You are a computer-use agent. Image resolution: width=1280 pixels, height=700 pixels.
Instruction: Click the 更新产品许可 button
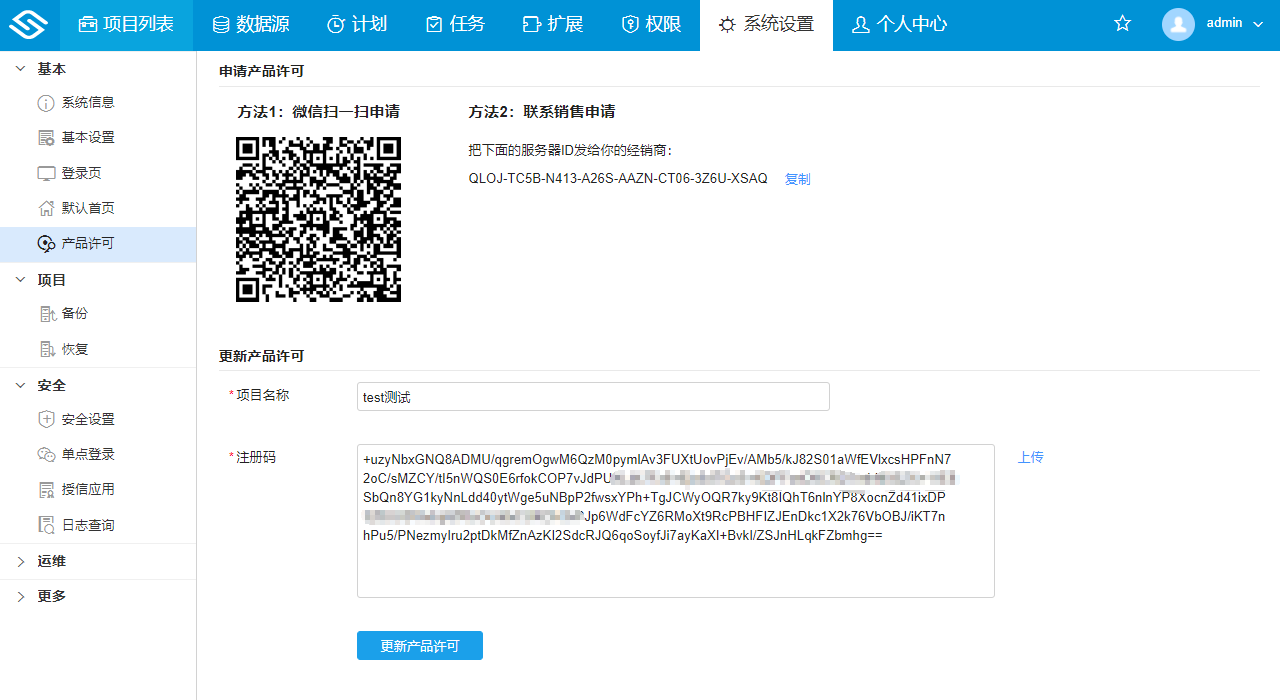pyautogui.click(x=419, y=646)
